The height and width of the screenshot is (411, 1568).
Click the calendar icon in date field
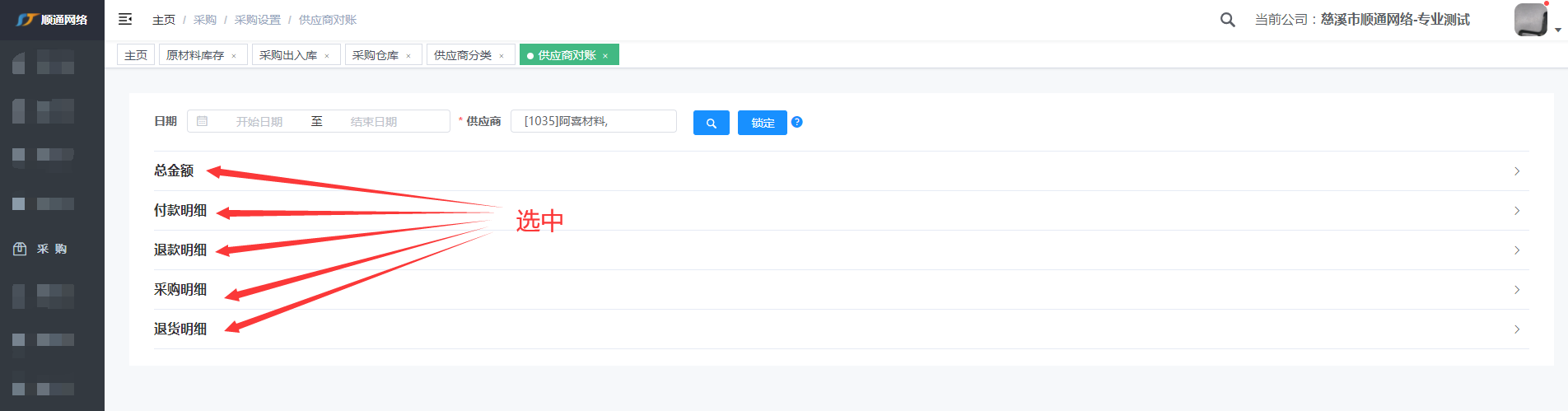[203, 121]
